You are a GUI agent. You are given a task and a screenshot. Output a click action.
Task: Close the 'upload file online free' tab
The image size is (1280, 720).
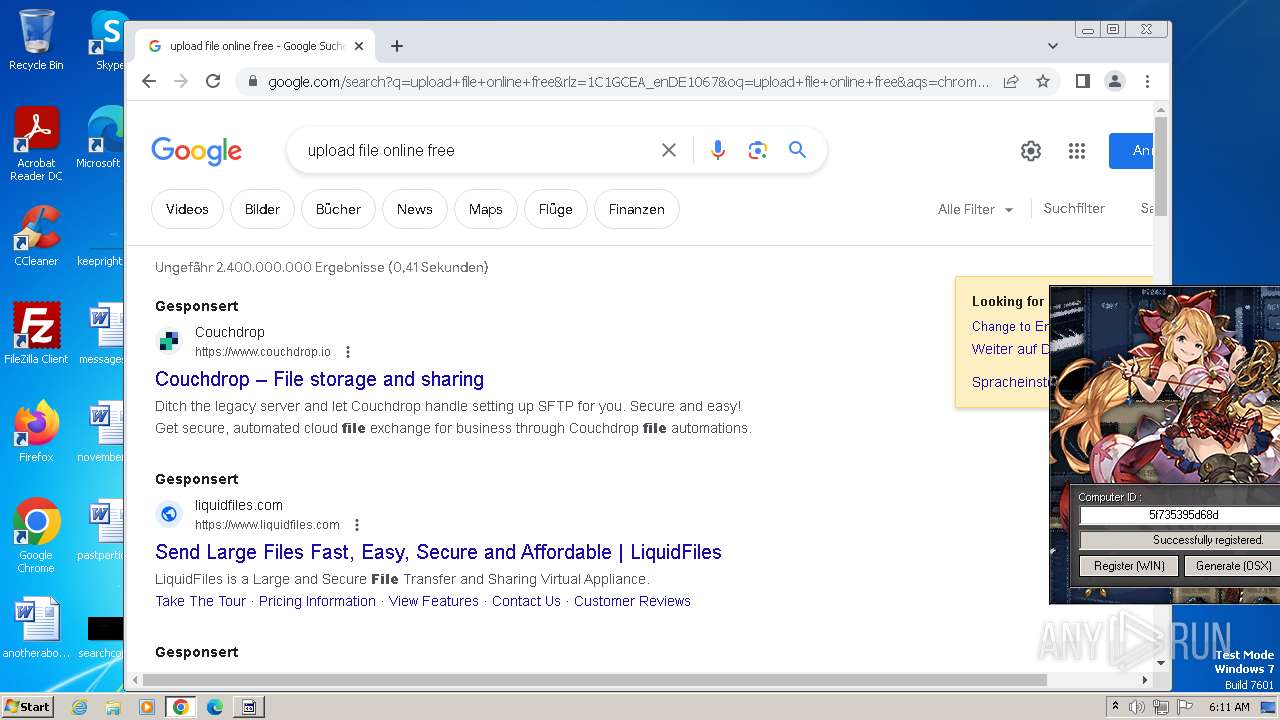click(359, 46)
